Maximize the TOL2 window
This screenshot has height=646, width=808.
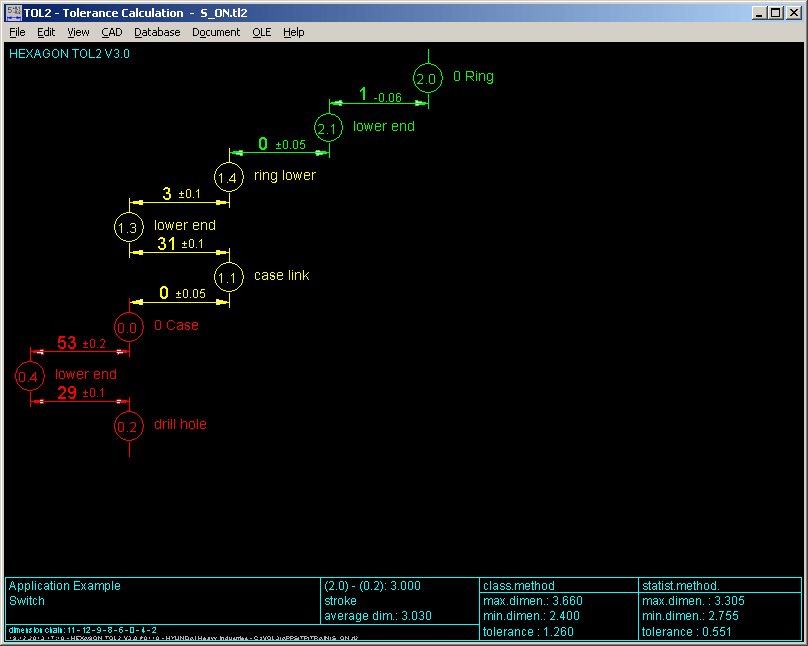(x=776, y=13)
